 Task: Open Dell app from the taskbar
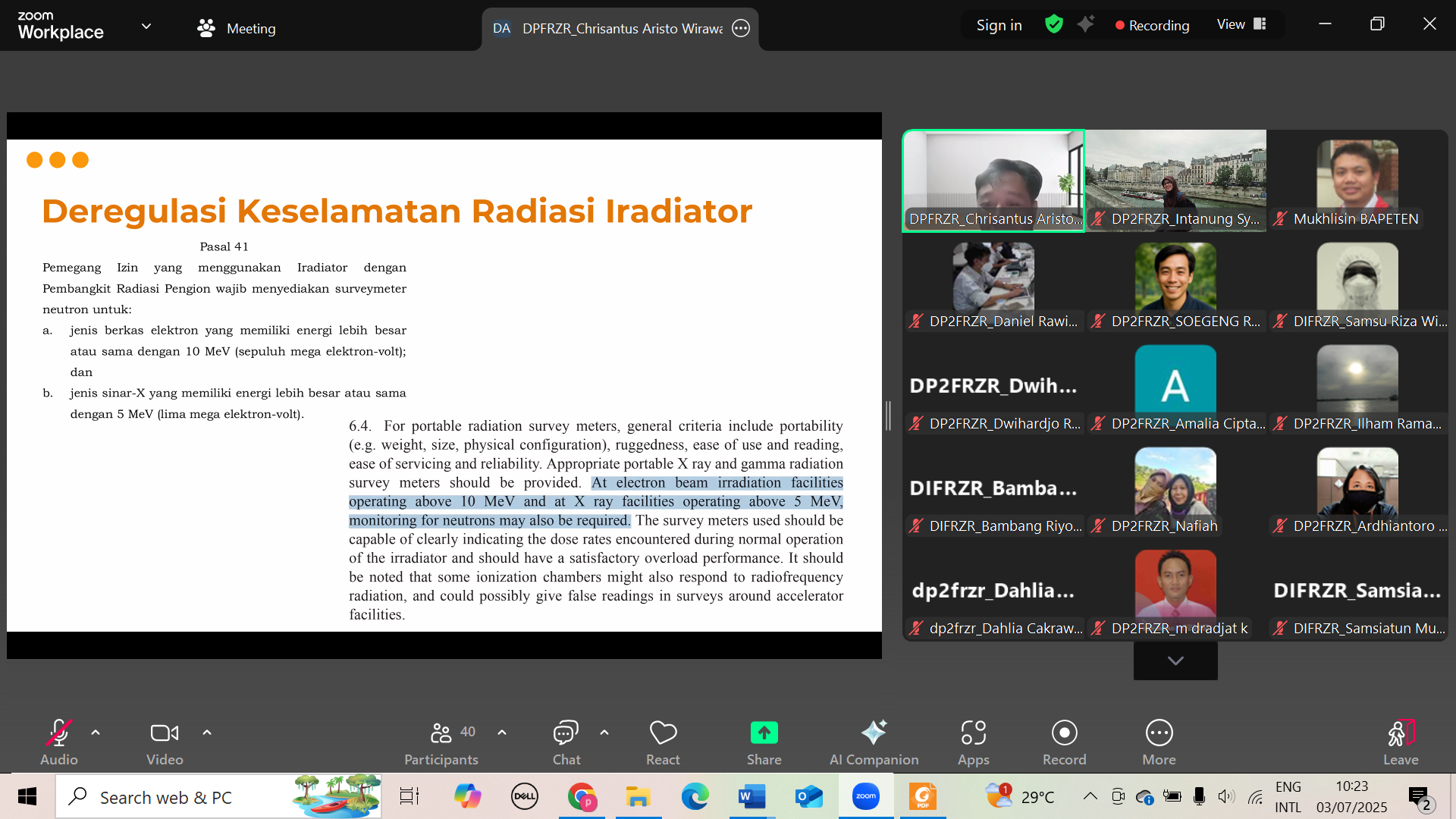click(x=524, y=796)
